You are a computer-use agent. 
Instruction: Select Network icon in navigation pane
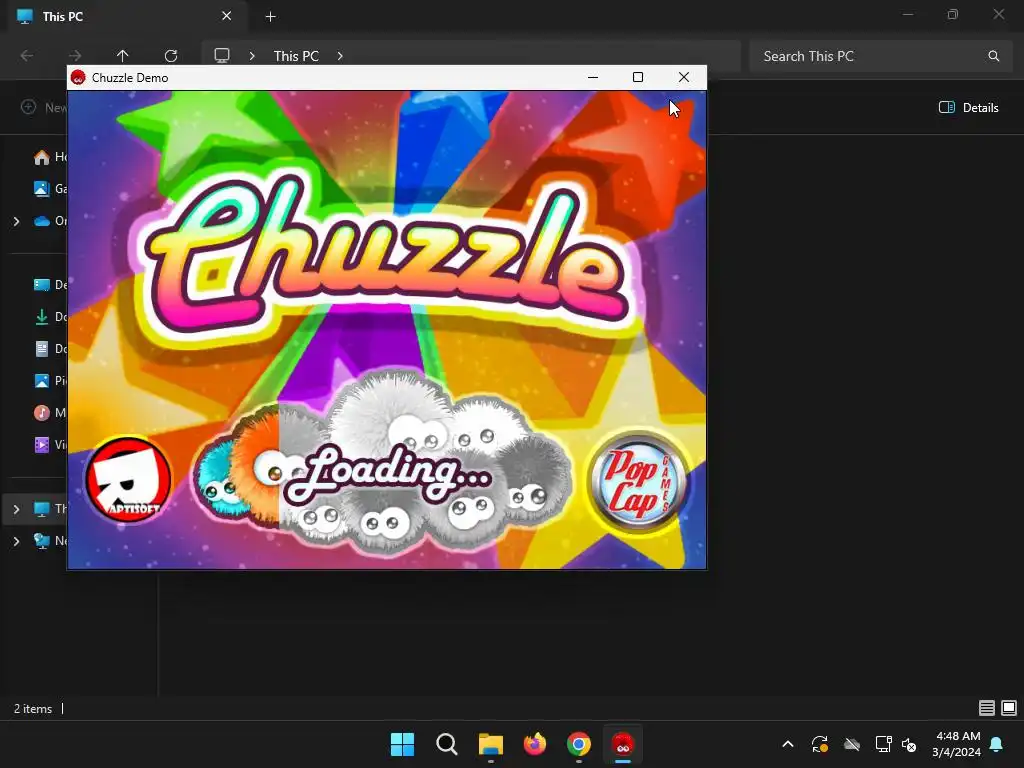pyautogui.click(x=42, y=541)
